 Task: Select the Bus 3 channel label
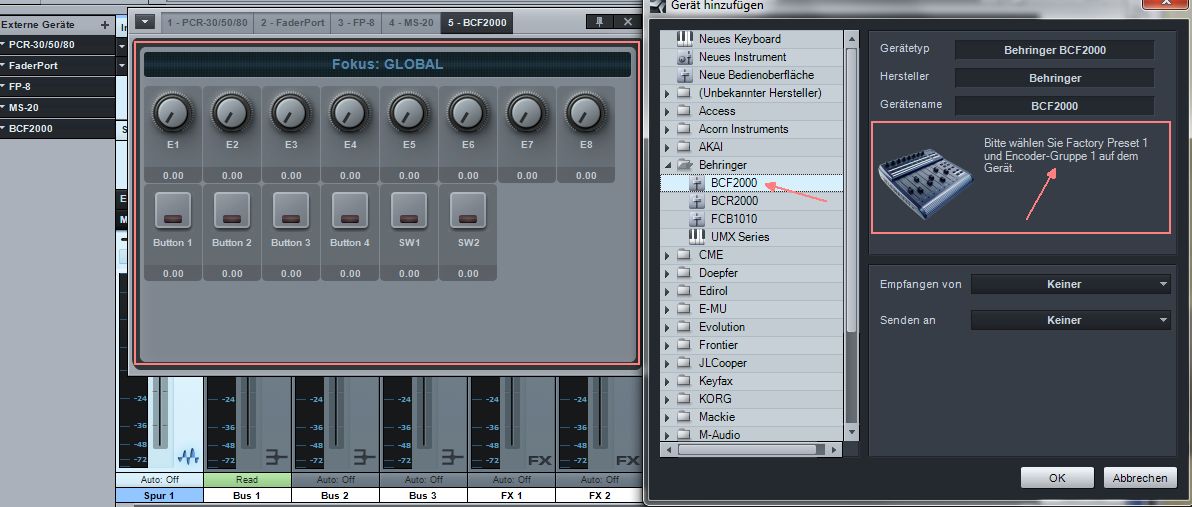(x=423, y=496)
